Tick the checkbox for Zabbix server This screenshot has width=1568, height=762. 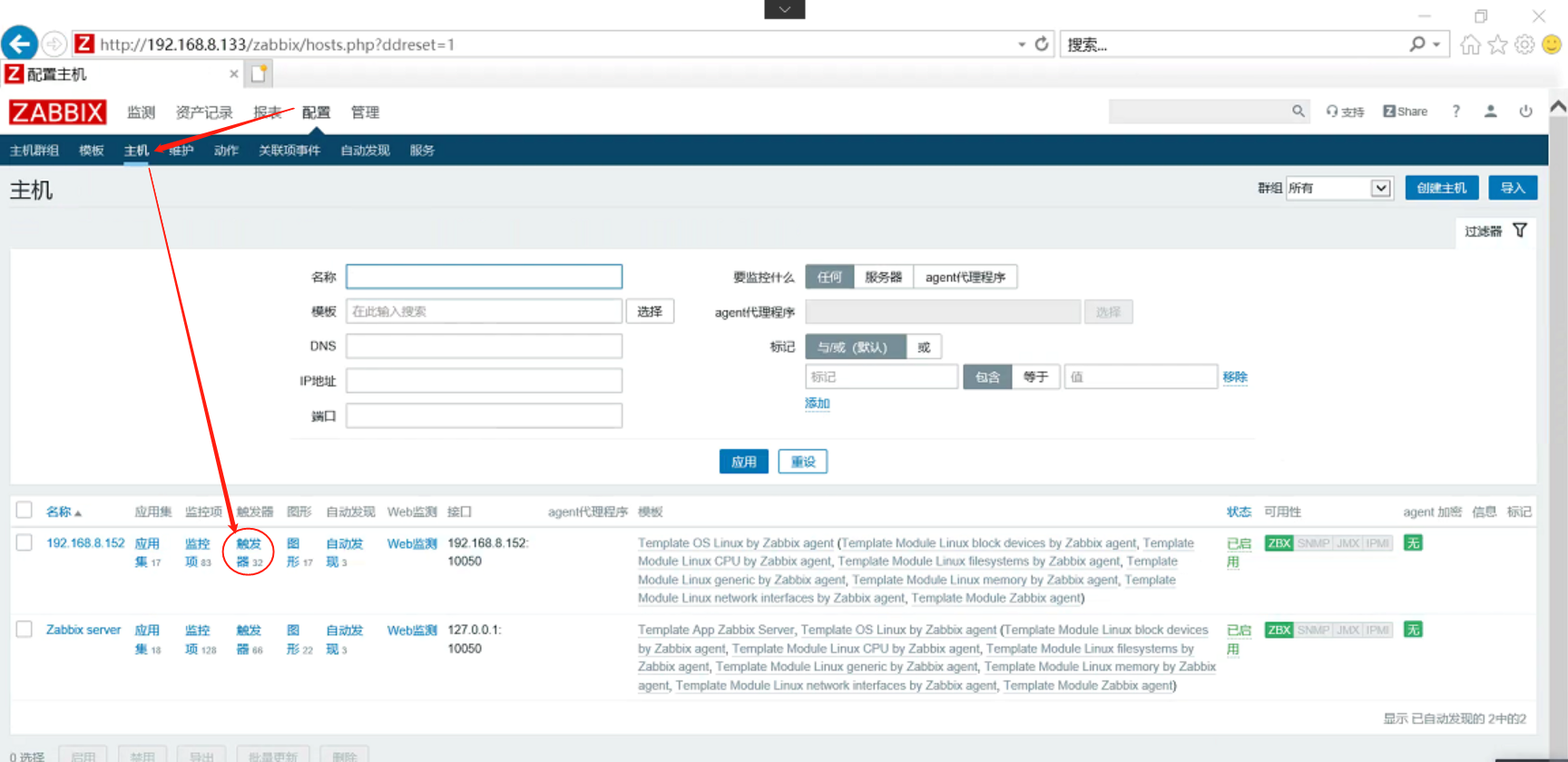coord(24,629)
